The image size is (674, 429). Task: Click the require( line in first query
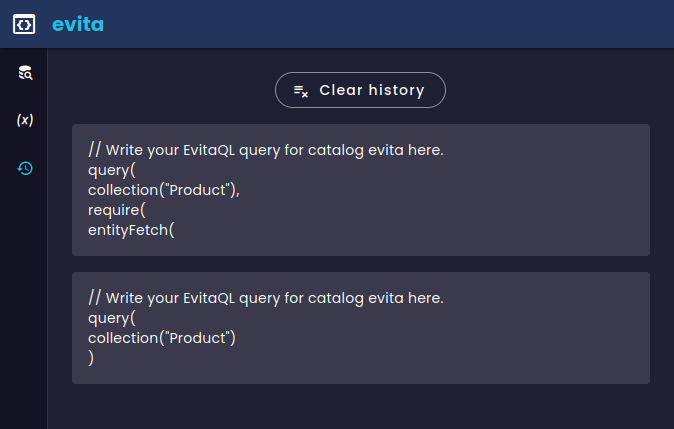coord(117,209)
